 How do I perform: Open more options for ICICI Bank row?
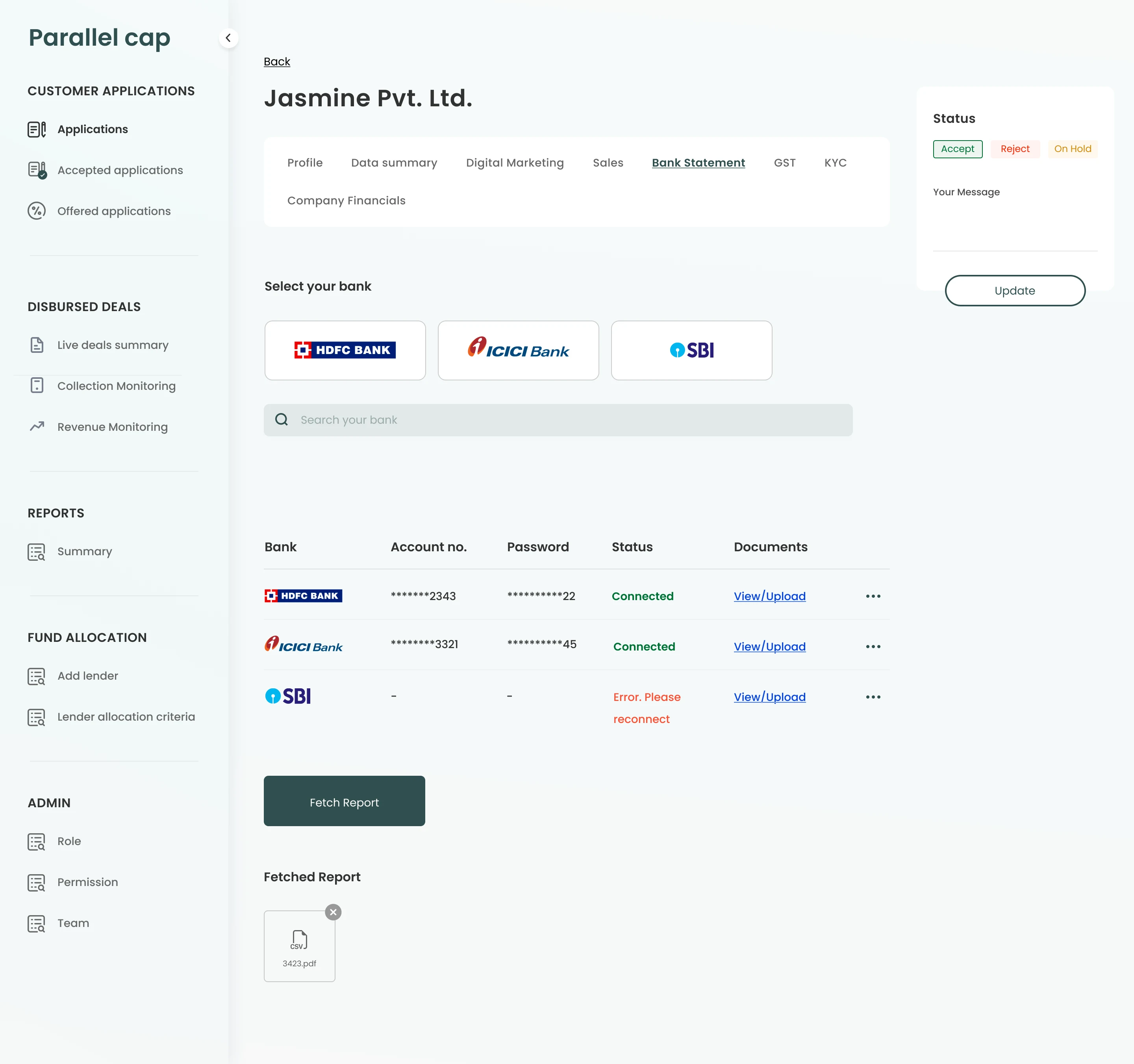873,646
